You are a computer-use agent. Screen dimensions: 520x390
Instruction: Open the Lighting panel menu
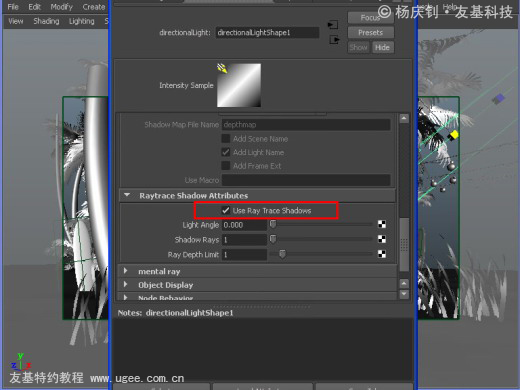82,21
